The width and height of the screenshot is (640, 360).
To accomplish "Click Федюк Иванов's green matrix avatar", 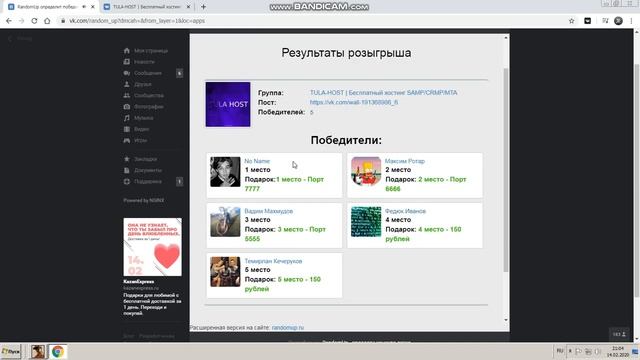I will [x=366, y=222].
